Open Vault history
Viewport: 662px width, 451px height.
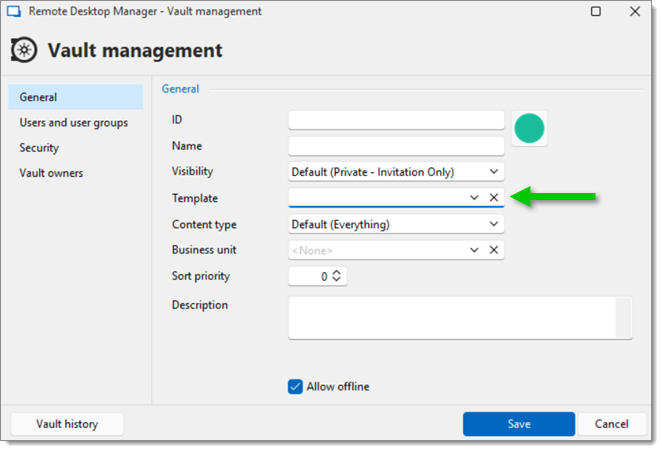tap(67, 424)
